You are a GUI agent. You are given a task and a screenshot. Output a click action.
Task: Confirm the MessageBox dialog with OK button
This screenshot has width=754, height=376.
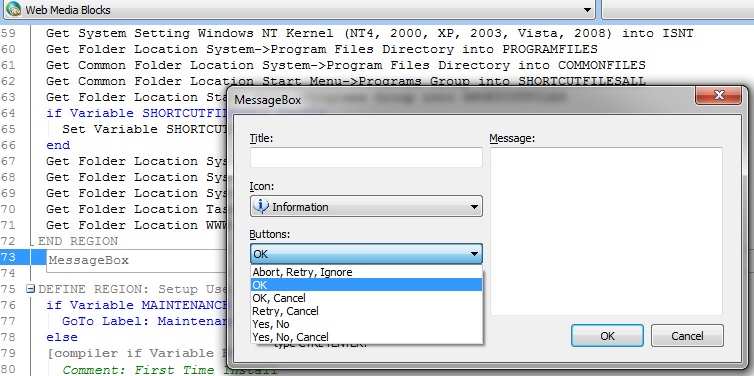click(607, 336)
